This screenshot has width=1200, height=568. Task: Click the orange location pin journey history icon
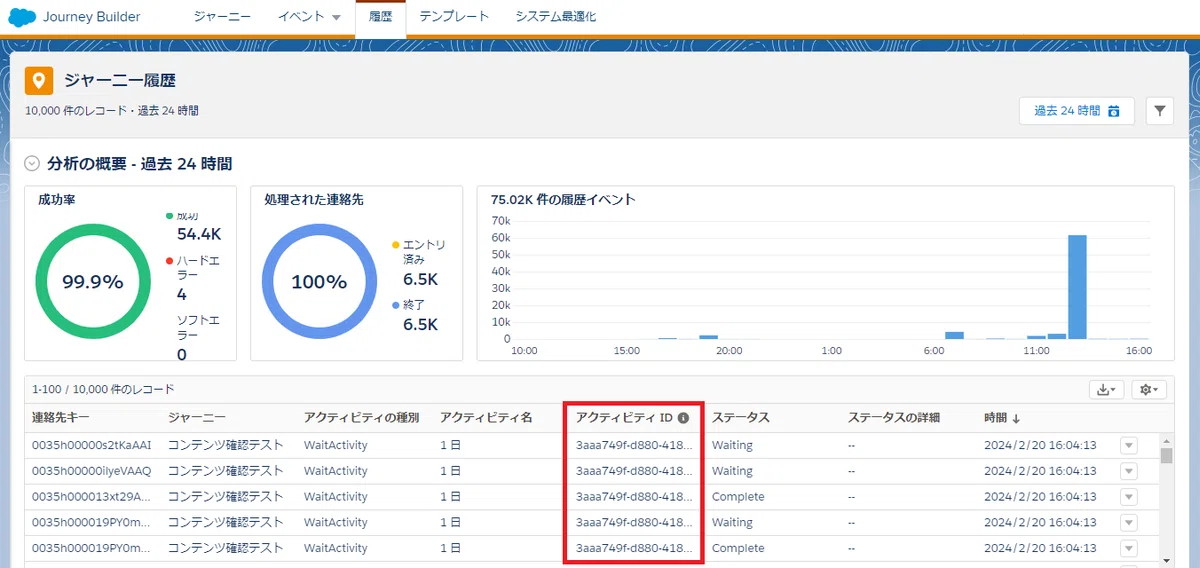38,81
